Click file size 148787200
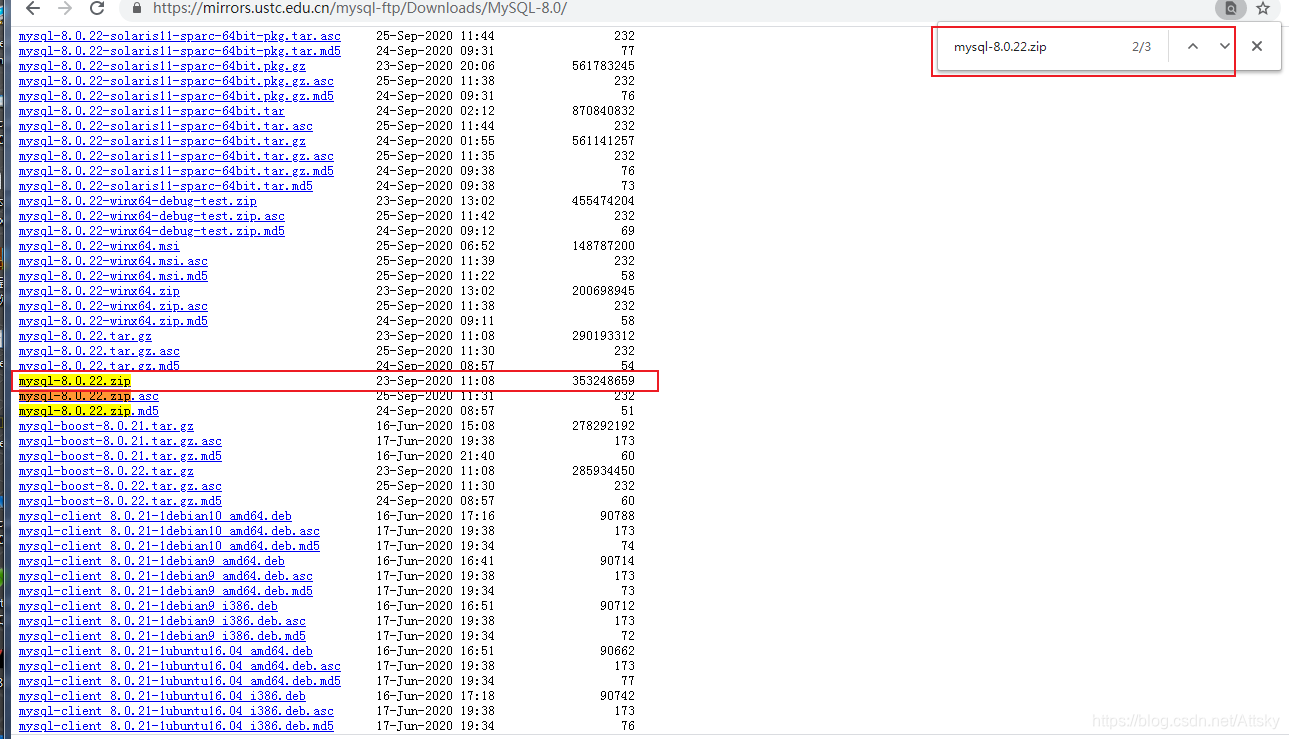This screenshot has width=1289, height=739. click(x=603, y=246)
